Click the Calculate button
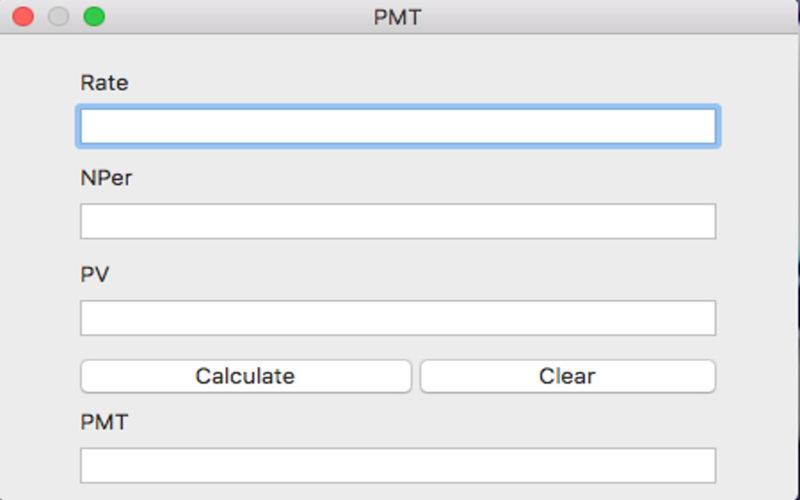The image size is (800, 500). 245,377
